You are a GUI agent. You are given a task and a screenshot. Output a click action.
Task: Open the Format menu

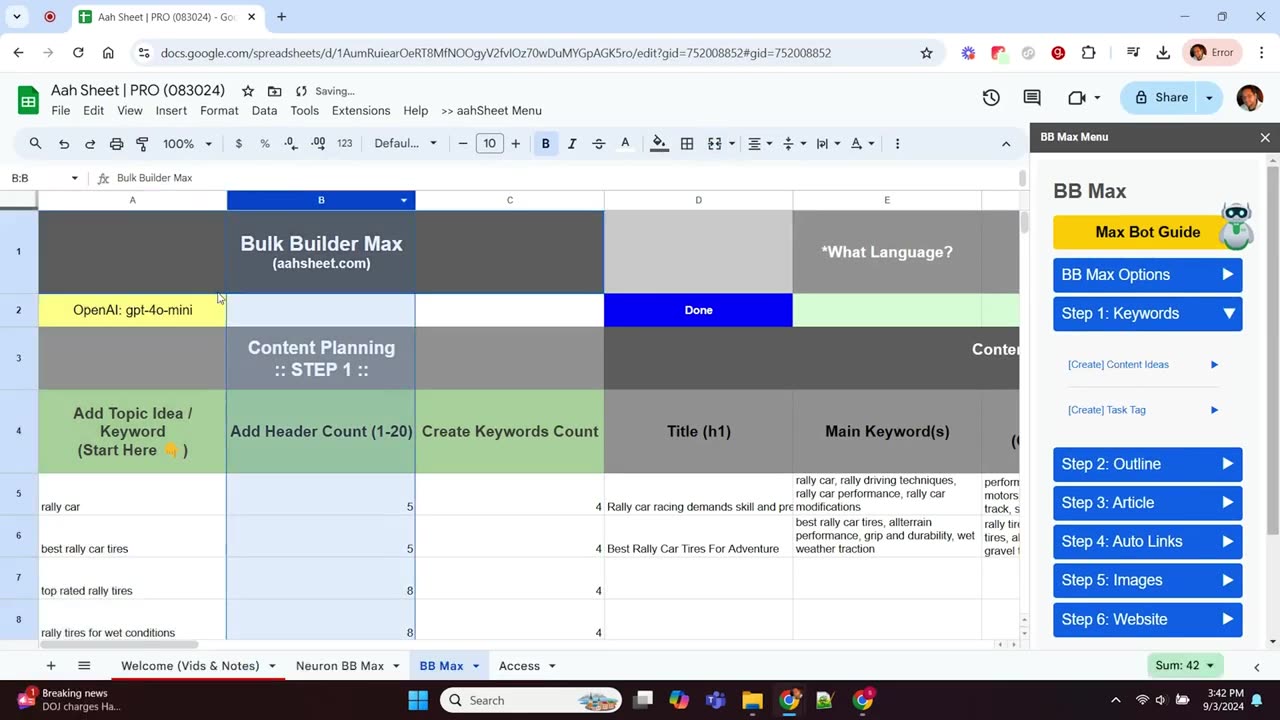click(x=219, y=110)
